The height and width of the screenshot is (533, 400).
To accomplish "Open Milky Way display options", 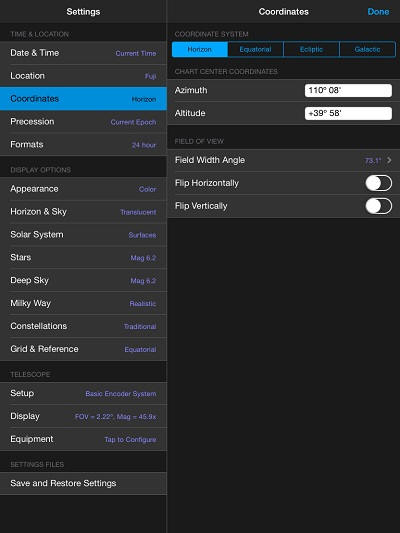I will click(x=83, y=303).
